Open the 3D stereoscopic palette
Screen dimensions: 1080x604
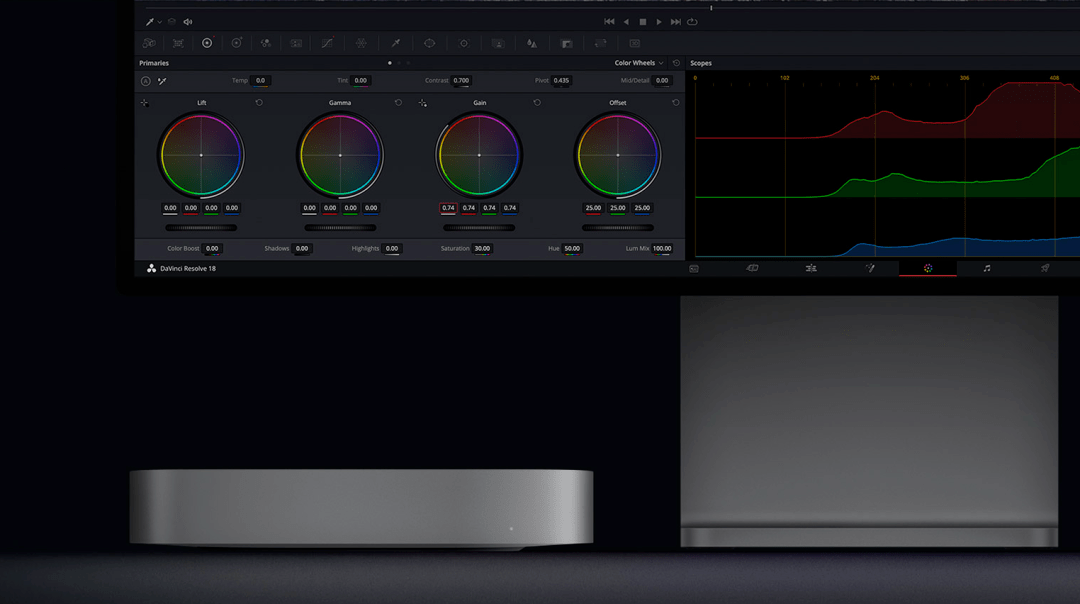click(634, 43)
